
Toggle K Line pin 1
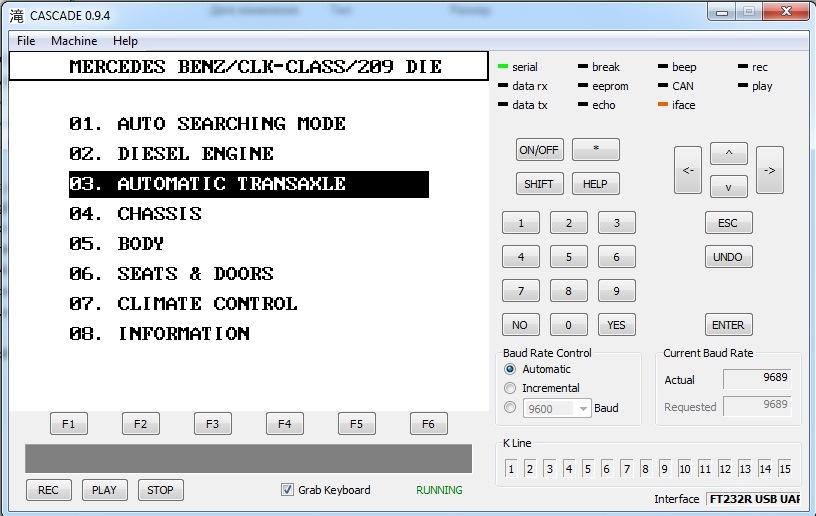[511, 469]
